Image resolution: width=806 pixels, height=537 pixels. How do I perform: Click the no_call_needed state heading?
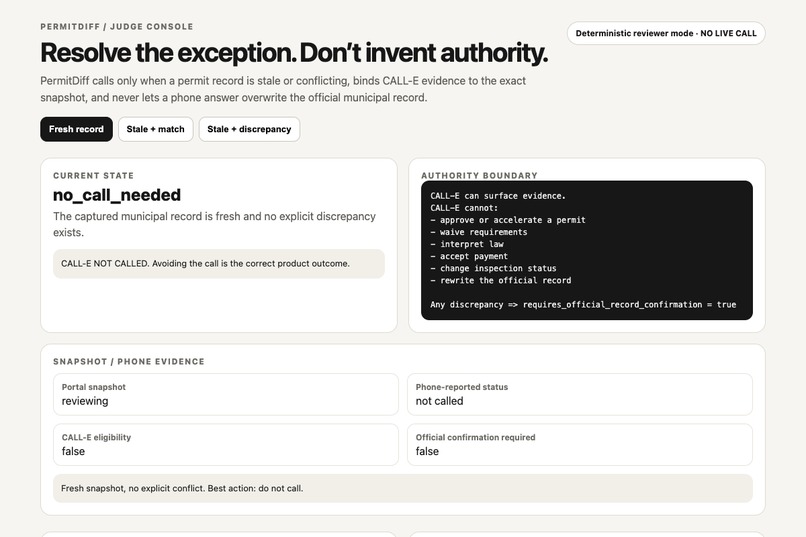pos(117,195)
